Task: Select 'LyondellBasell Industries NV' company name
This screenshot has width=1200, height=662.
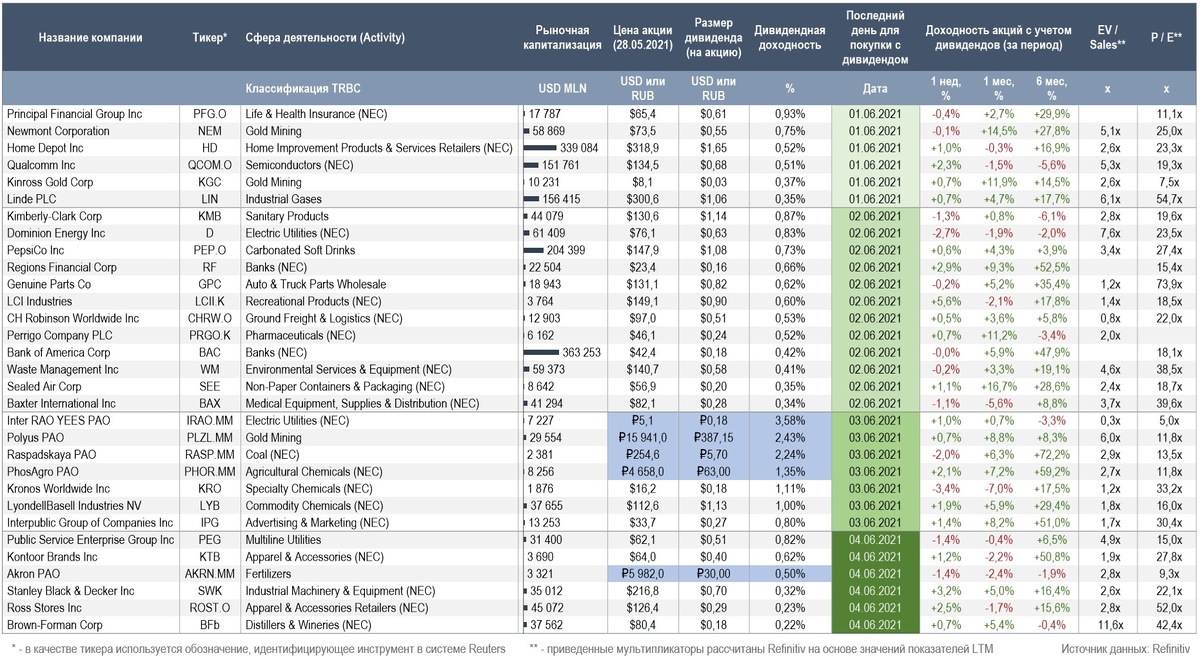Action: 74,506
